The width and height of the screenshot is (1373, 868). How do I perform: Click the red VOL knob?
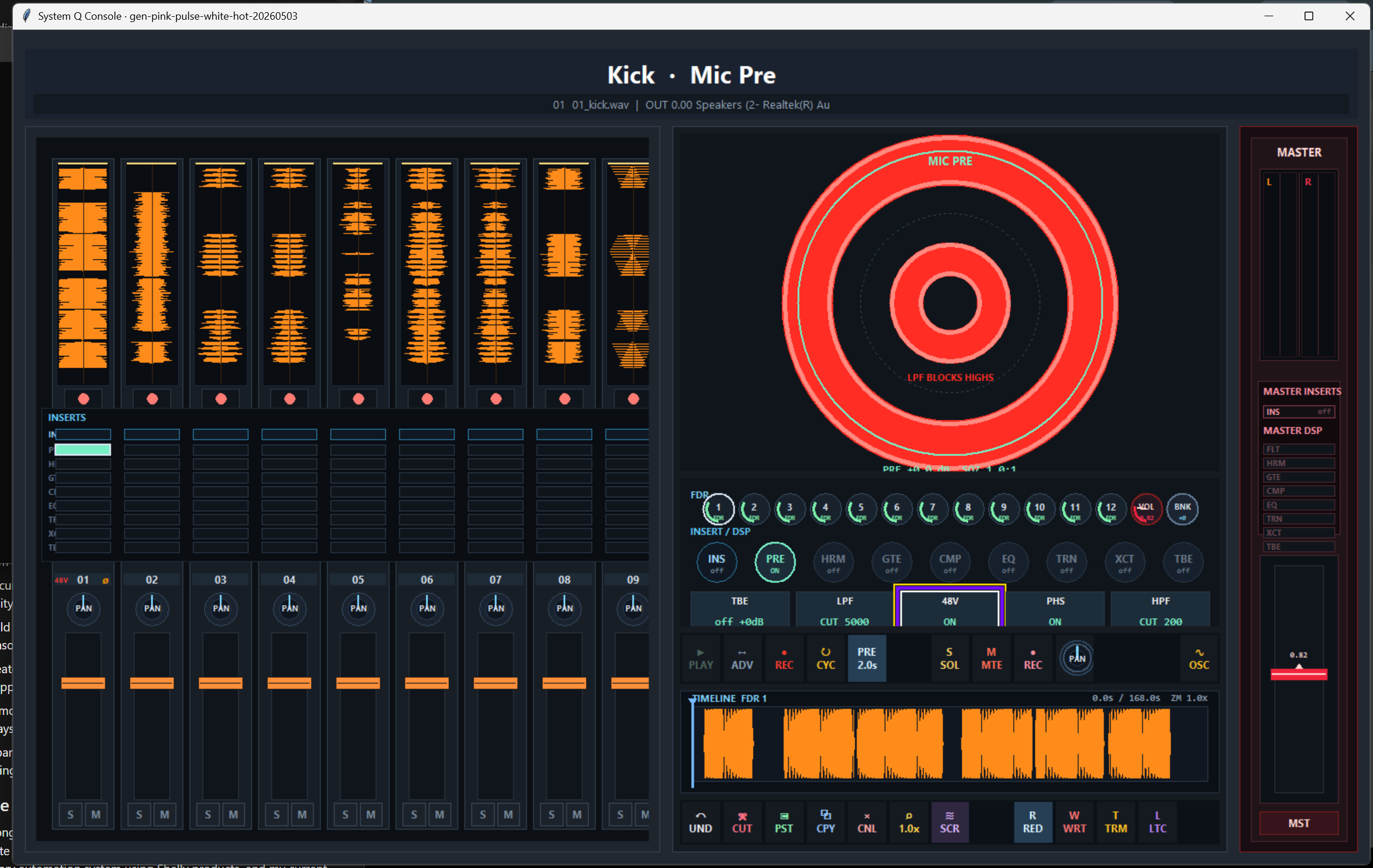pyautogui.click(x=1146, y=509)
